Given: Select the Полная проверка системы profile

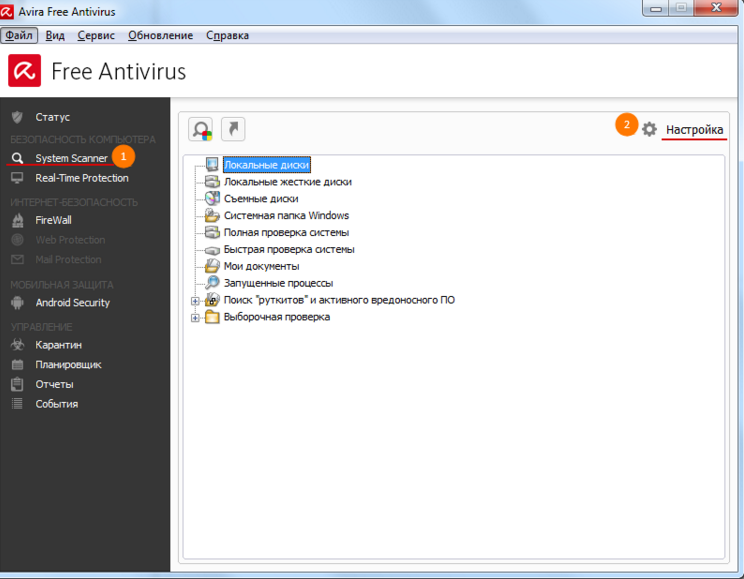Looking at the screenshot, I should pyautogui.click(x=287, y=233).
